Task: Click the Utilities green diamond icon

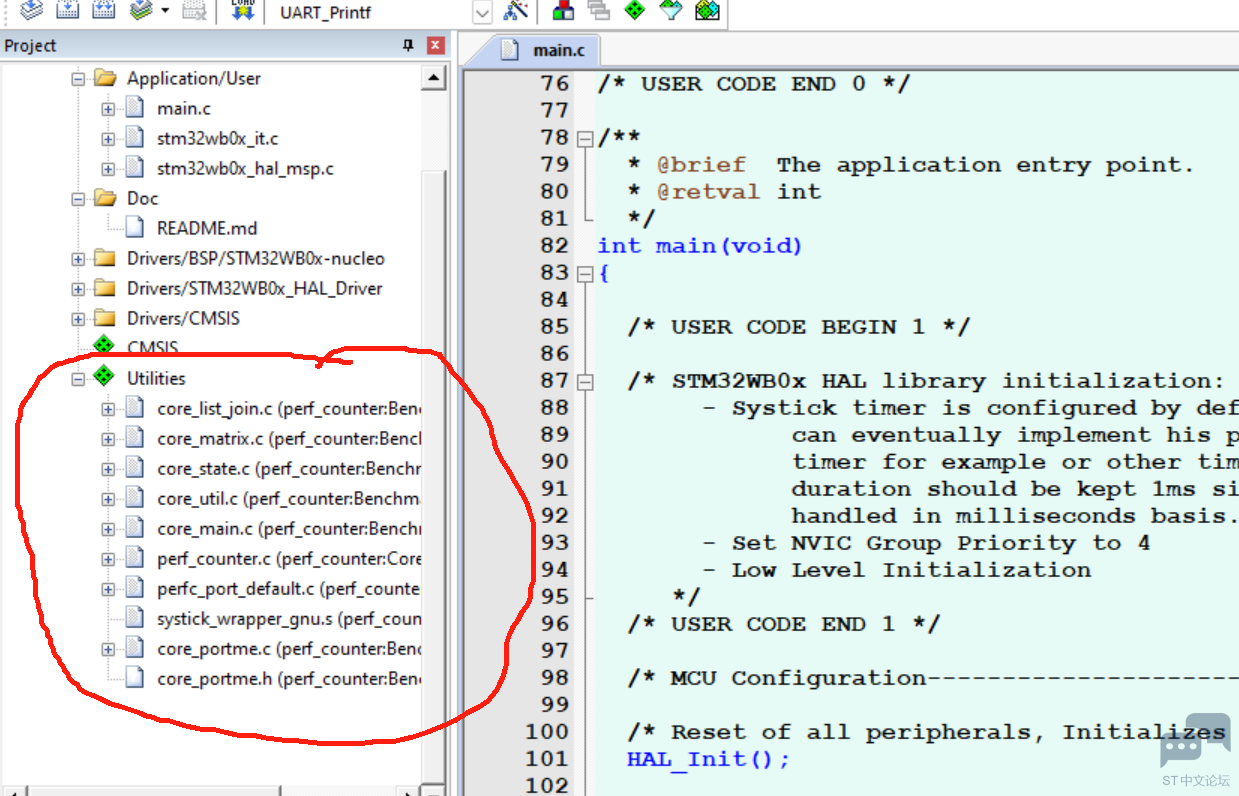Action: pos(104,378)
